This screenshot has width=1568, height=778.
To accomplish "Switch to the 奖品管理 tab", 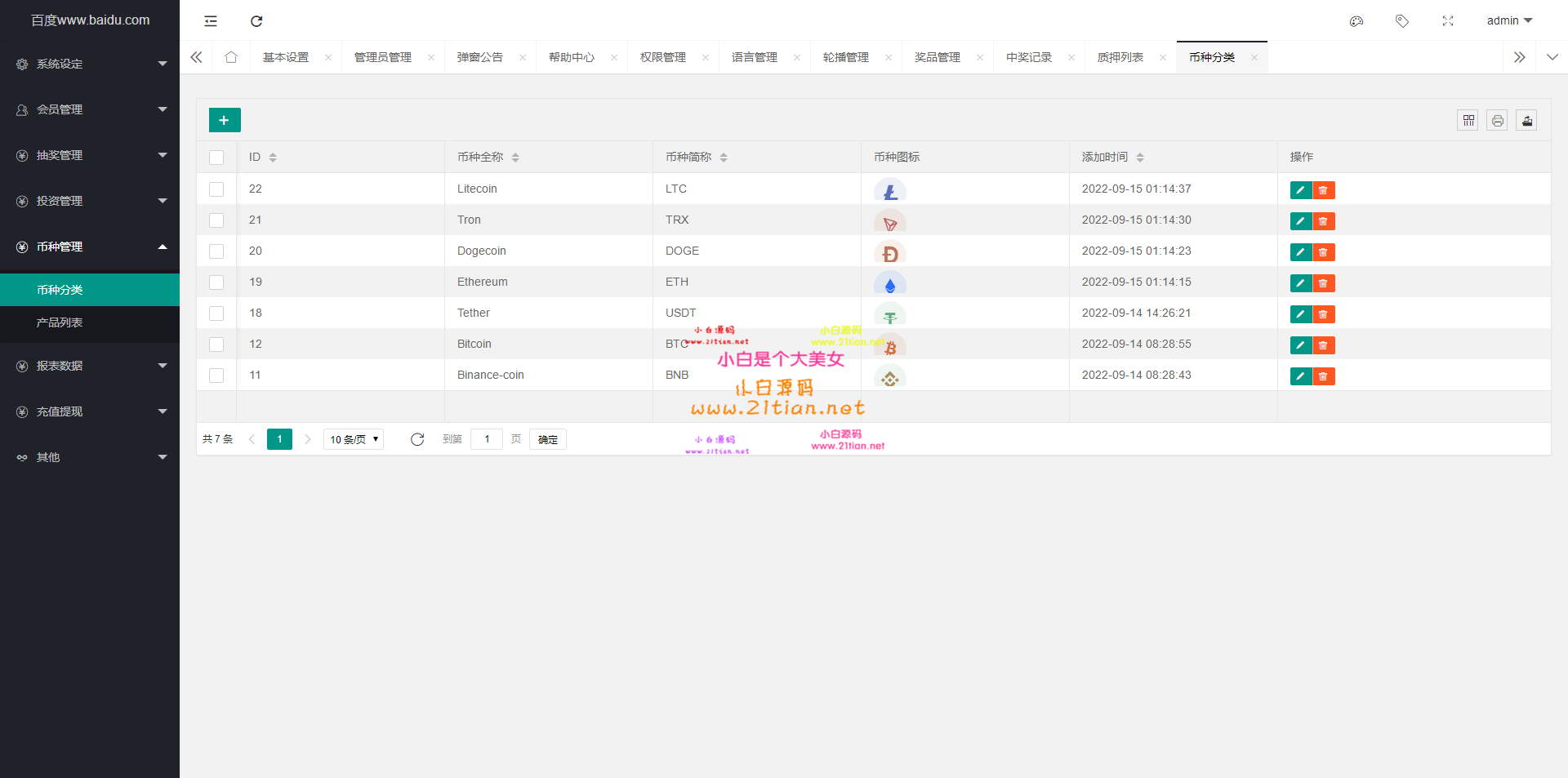I will click(937, 57).
